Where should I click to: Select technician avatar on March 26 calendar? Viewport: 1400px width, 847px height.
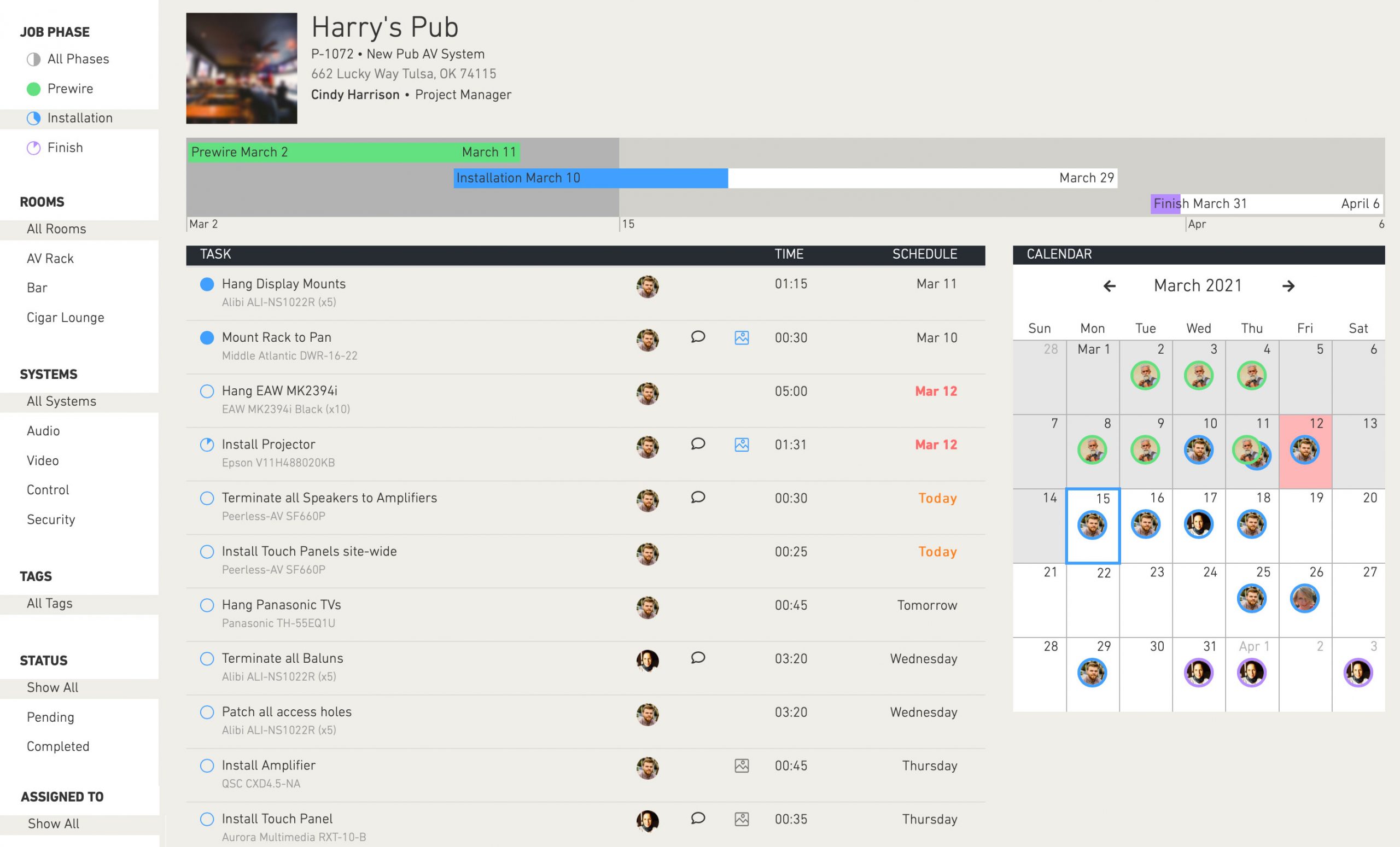point(1304,598)
